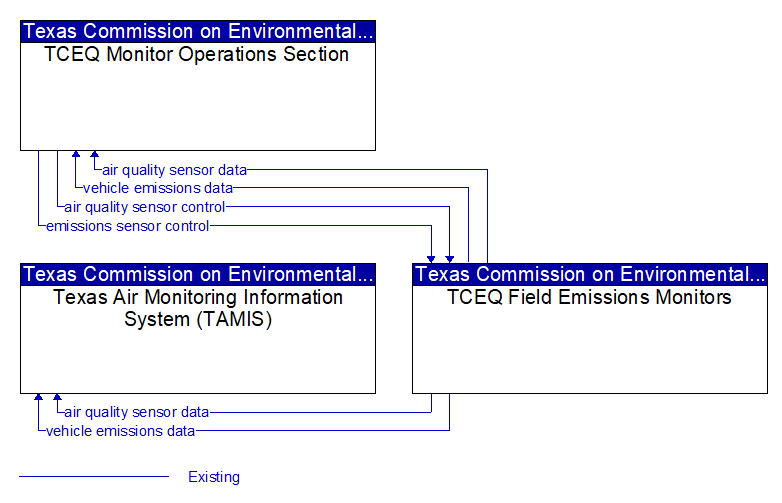Image resolution: width=782 pixels, height=503 pixels.
Task: Click arrowhead of air quality sensor control at Field Monitors
Action: [x=450, y=259]
